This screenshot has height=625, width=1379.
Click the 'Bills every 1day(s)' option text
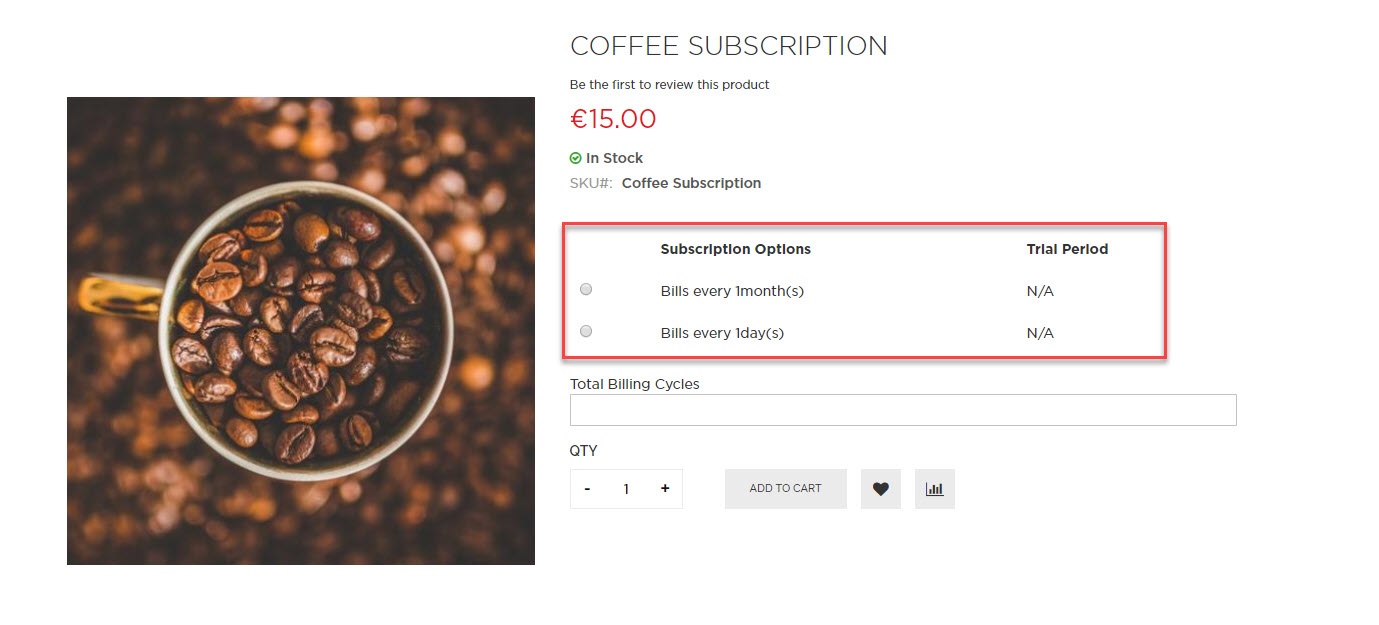click(x=722, y=333)
